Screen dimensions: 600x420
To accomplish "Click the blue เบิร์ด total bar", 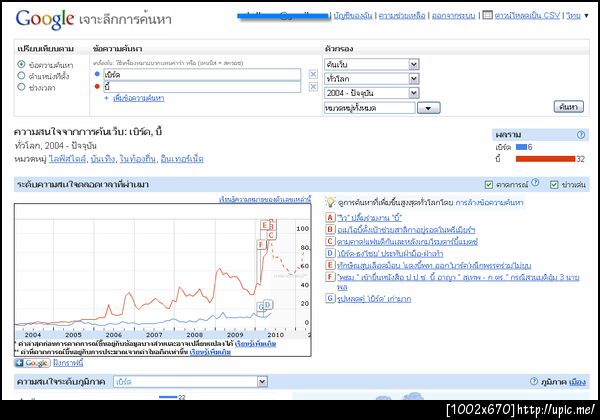I will tap(521, 147).
